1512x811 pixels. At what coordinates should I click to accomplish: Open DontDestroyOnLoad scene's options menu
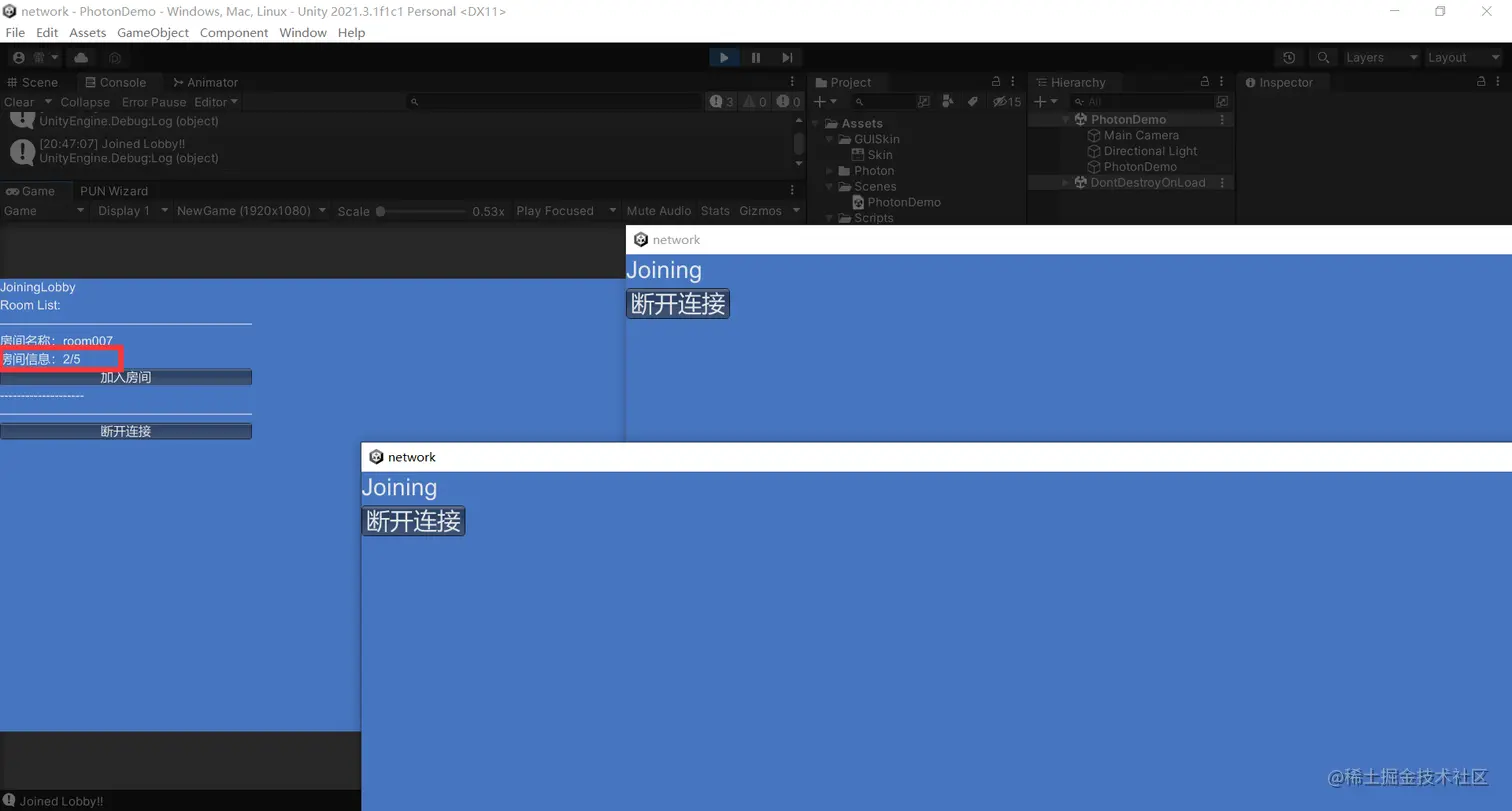point(1222,183)
